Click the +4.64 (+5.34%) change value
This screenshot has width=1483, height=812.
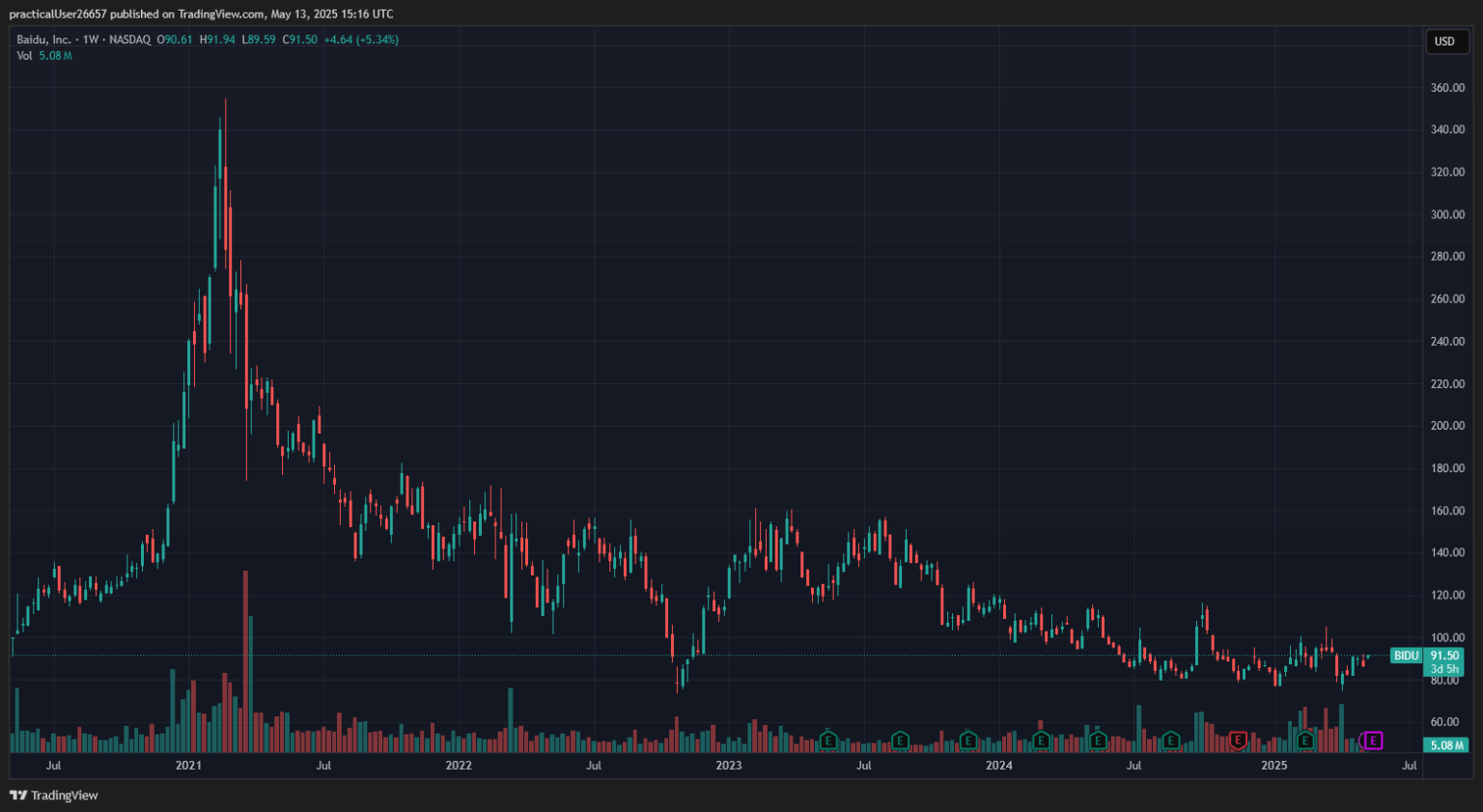click(x=361, y=40)
